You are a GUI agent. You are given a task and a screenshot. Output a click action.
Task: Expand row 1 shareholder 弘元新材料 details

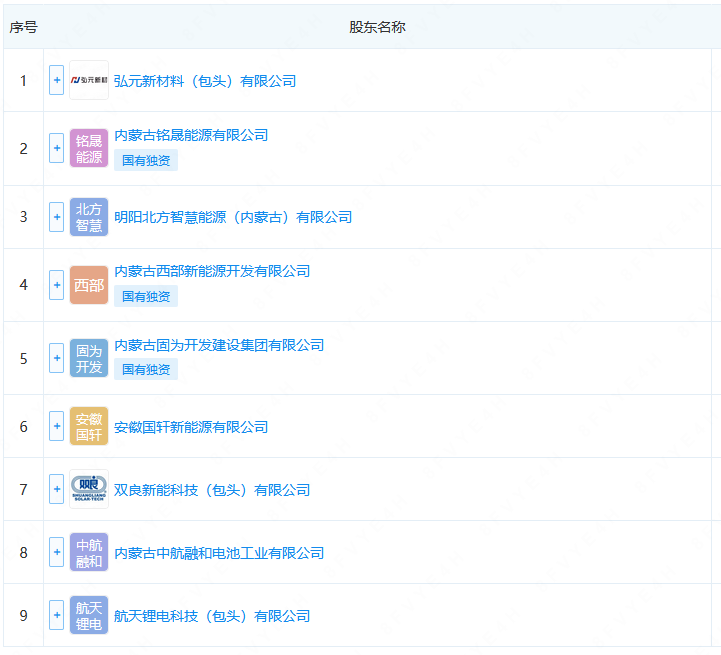click(x=56, y=80)
